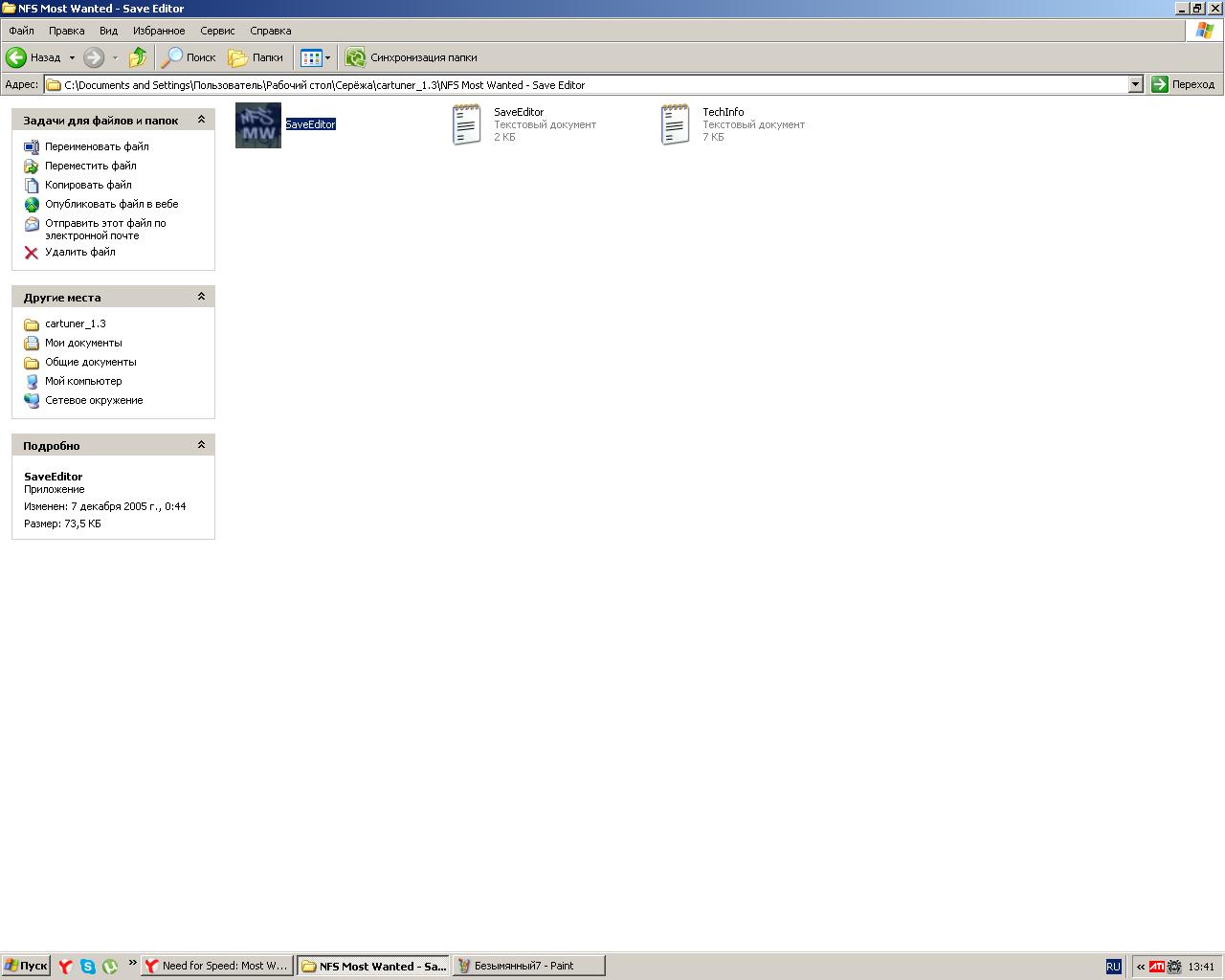Image resolution: width=1225 pixels, height=980 pixels.
Task: Collapse the Задачи для файлов и папок panel
Action: pyautogui.click(x=201, y=120)
